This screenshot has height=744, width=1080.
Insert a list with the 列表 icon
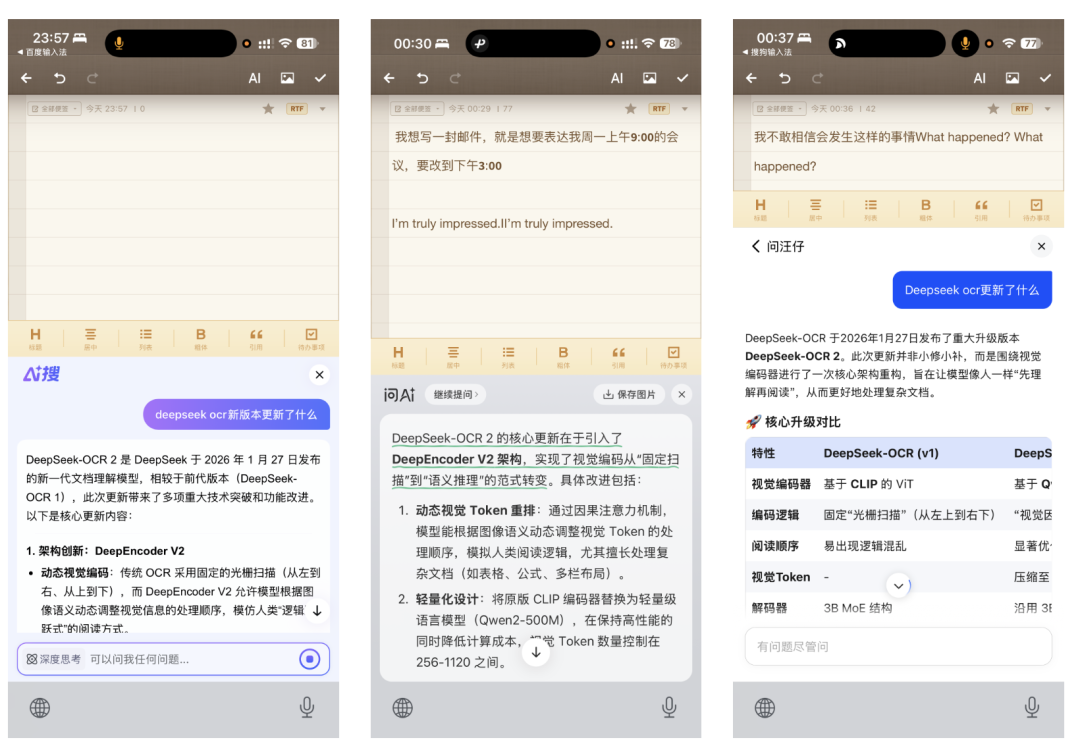pos(145,336)
